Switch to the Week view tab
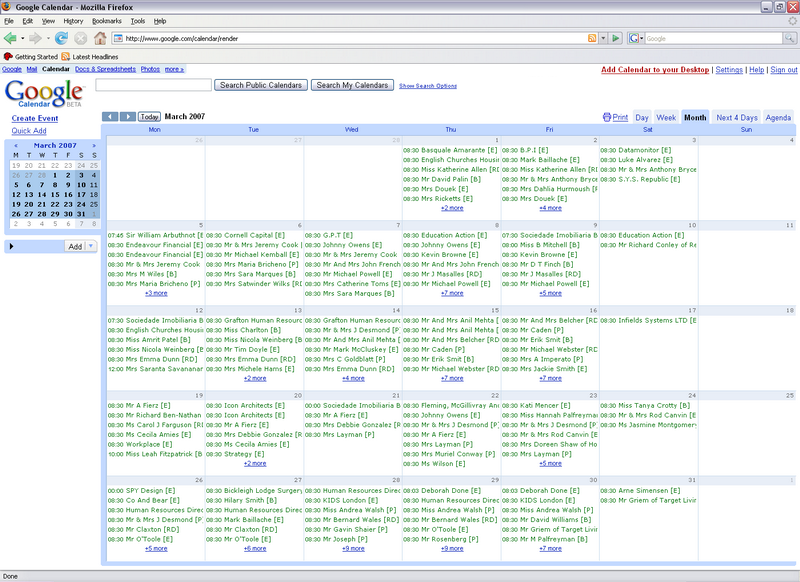The image size is (800, 582). pyautogui.click(x=666, y=117)
